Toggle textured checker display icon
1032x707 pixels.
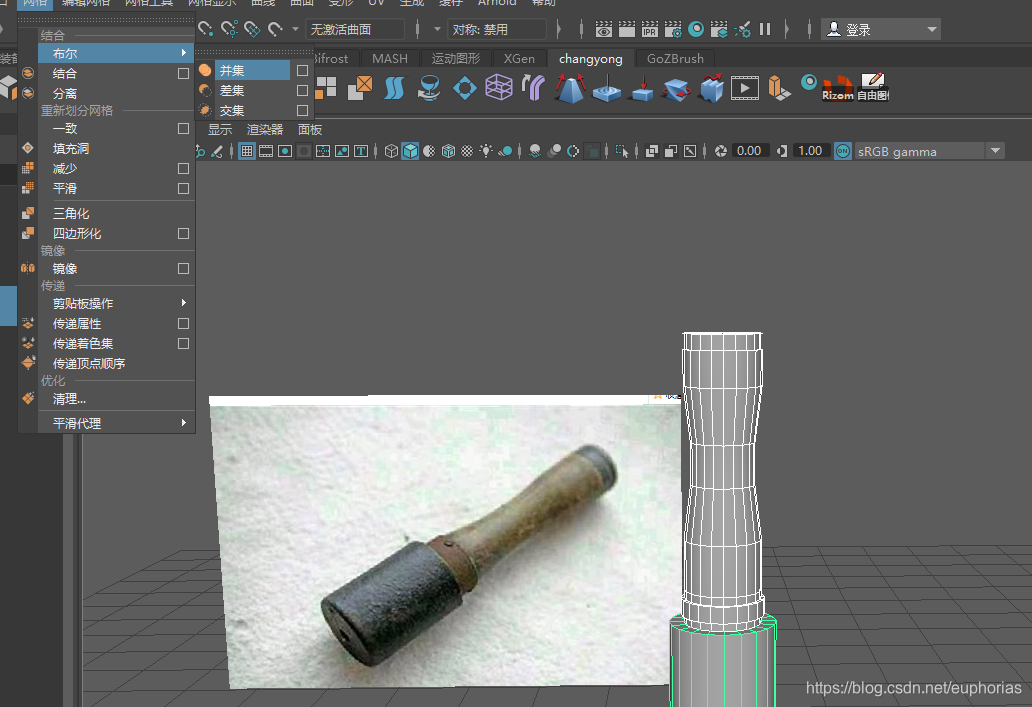tap(467, 151)
